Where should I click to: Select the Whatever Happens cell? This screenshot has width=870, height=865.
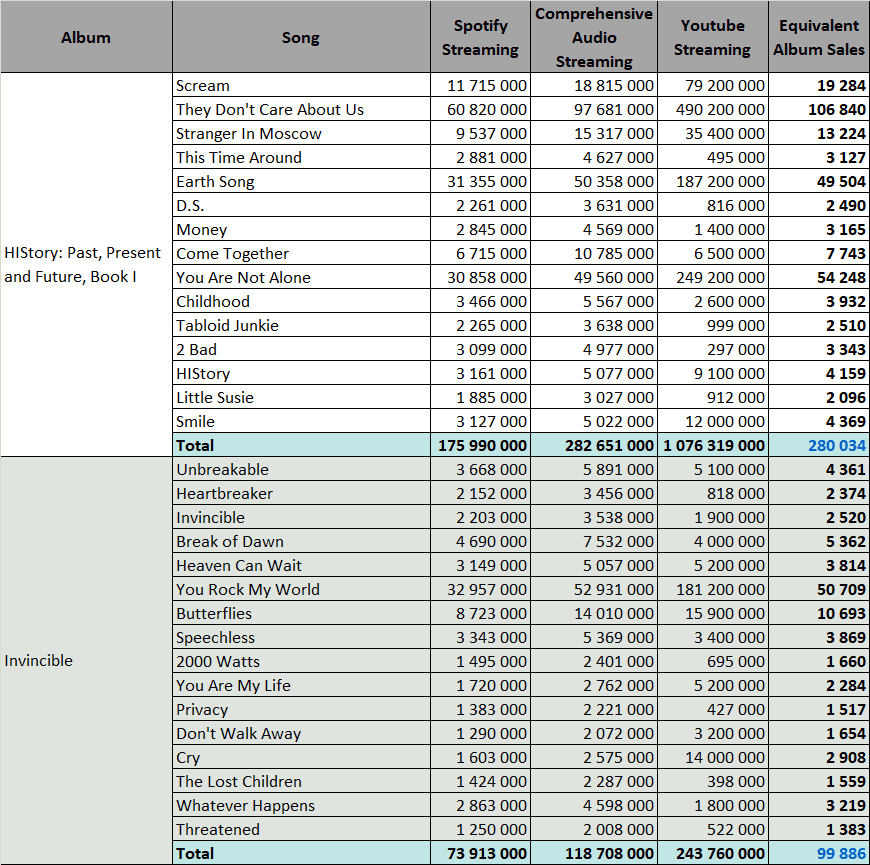click(x=301, y=805)
